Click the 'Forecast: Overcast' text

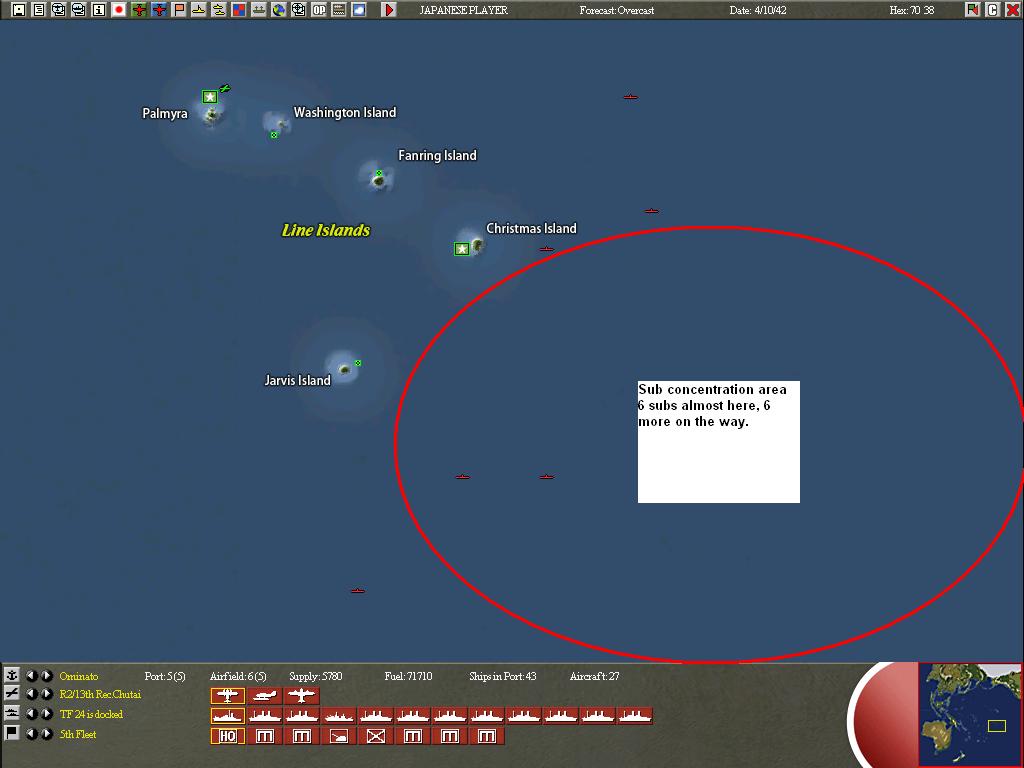click(x=616, y=10)
